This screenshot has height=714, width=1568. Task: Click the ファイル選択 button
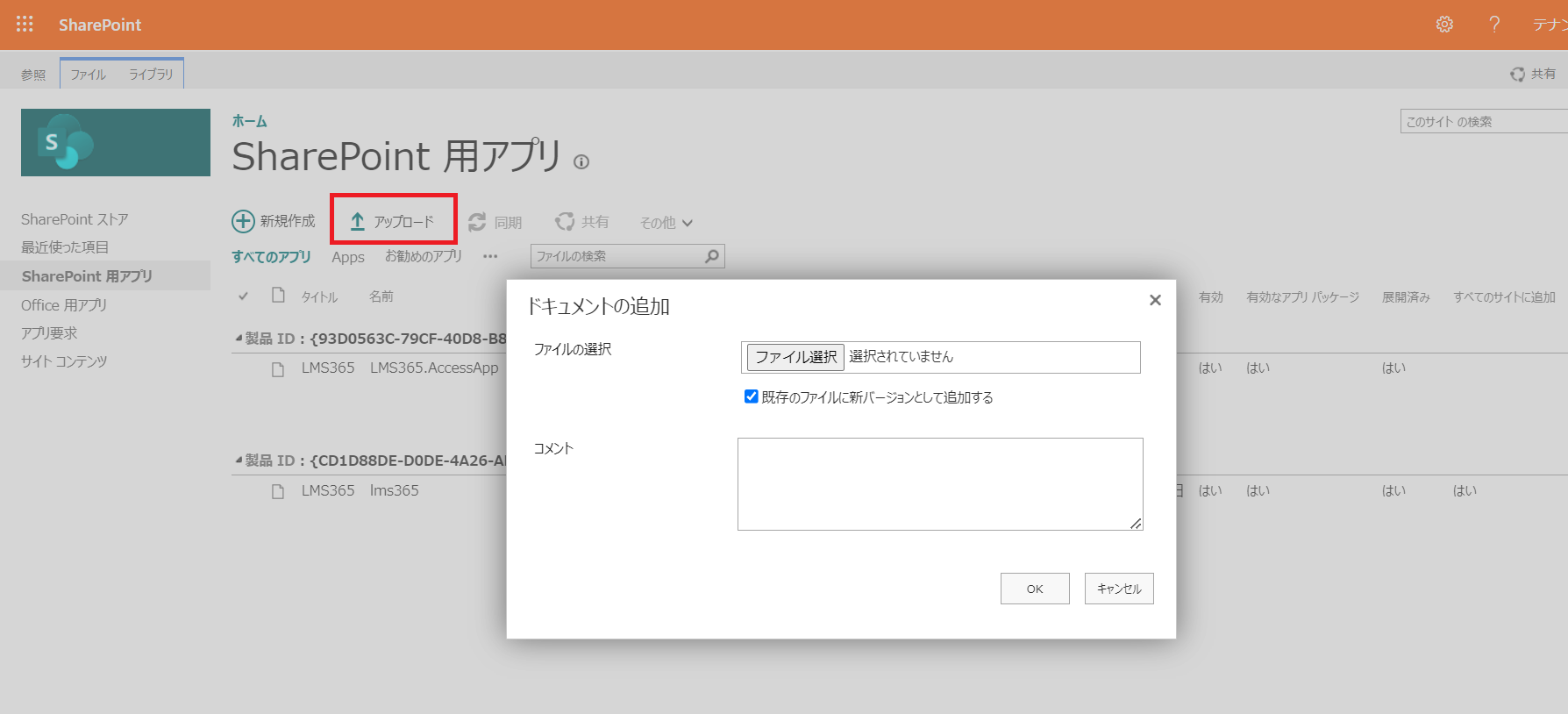tap(795, 357)
